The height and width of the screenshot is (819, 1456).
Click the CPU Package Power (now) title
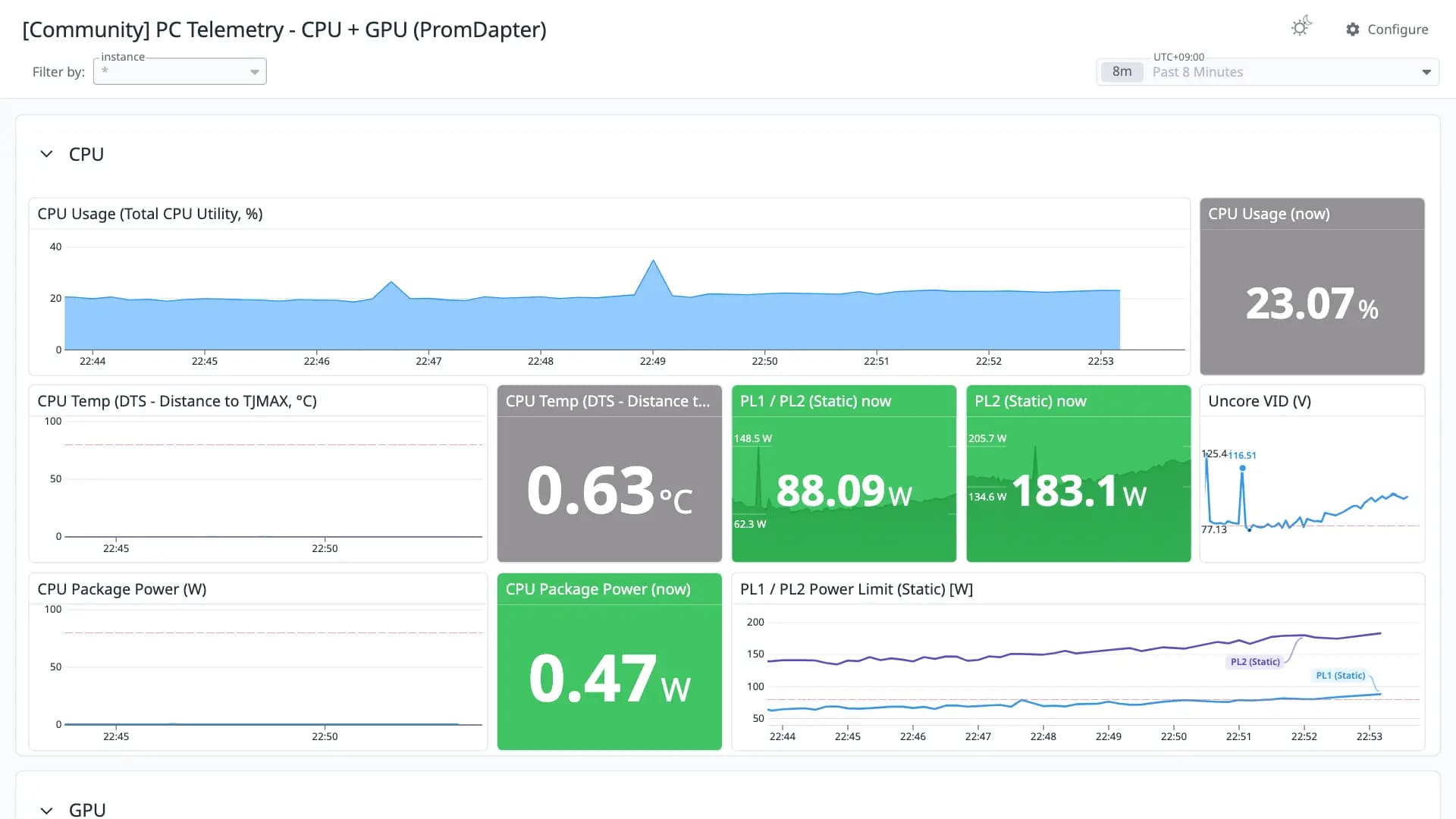(598, 589)
